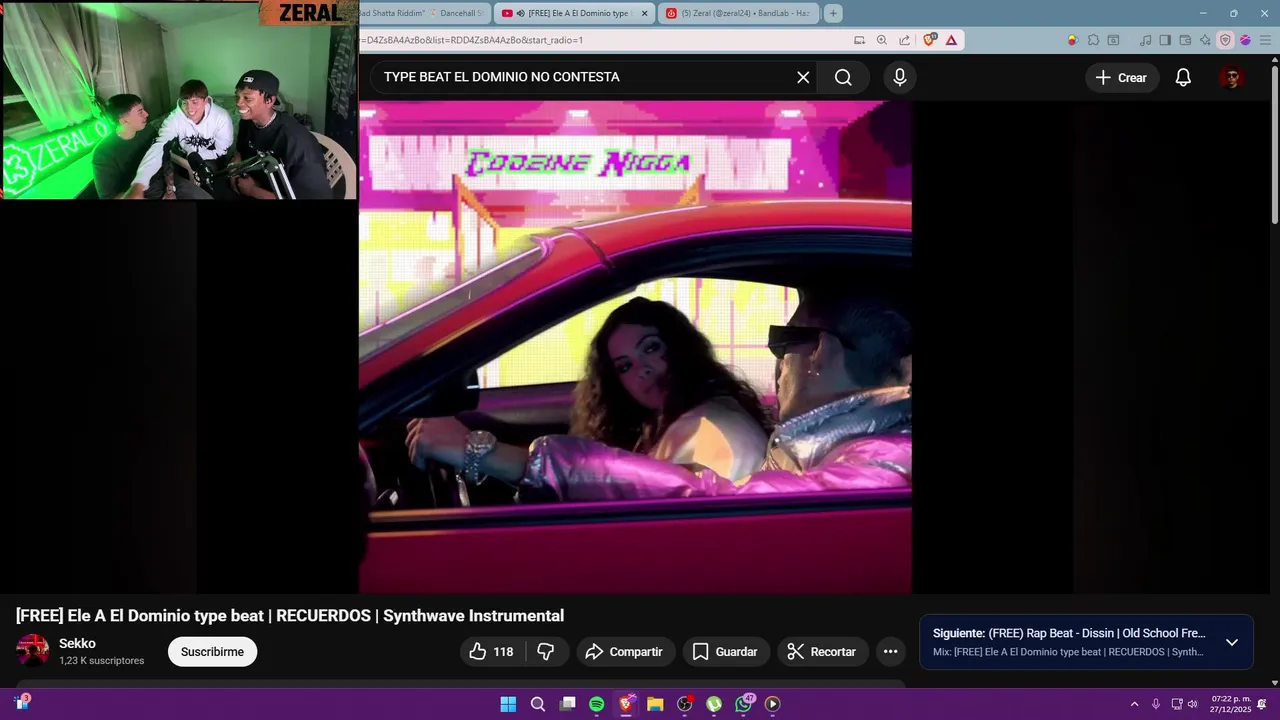Open Spotify from the taskbar
This screenshot has width=1280, height=720.
tap(597, 704)
